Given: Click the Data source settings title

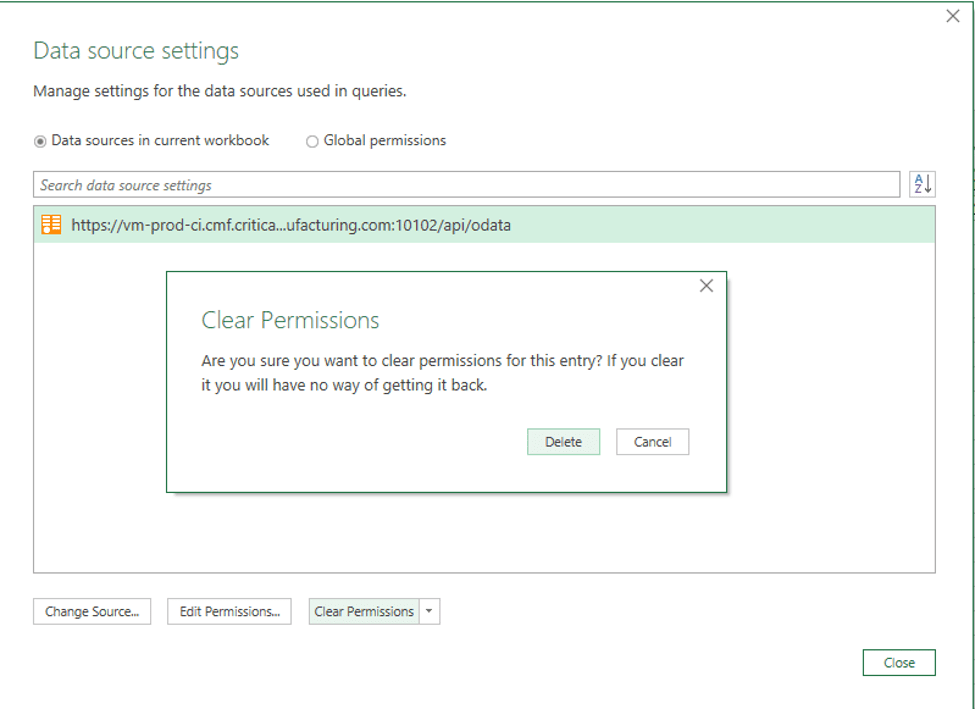Looking at the screenshot, I should click(x=136, y=51).
